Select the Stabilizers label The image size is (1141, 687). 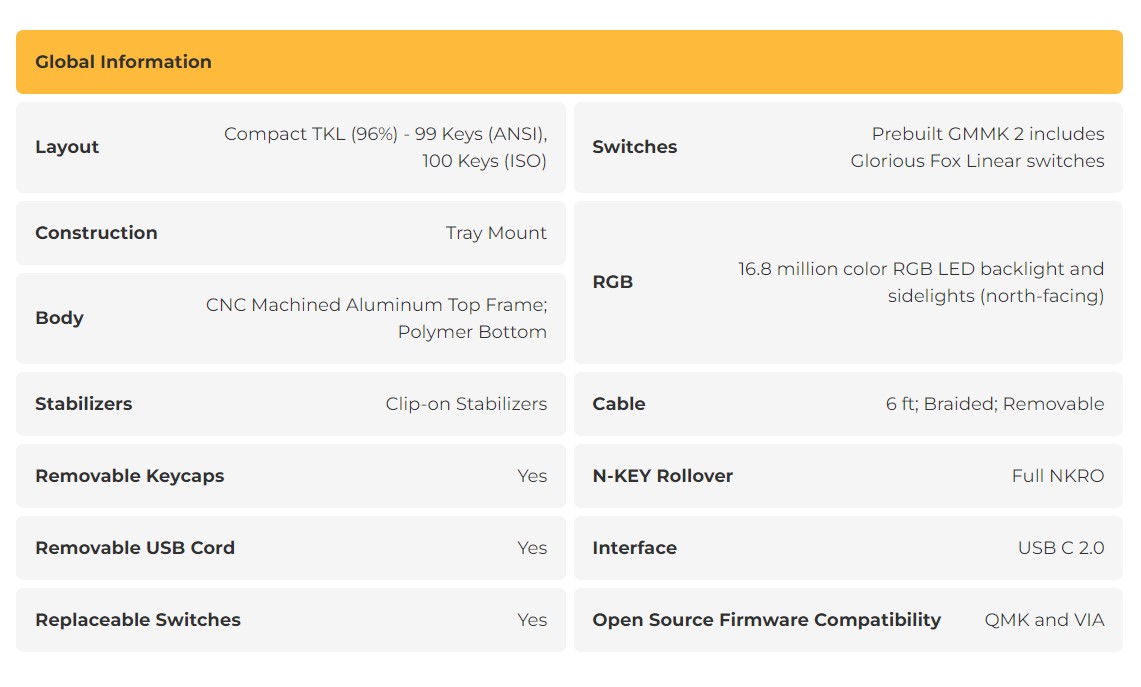pyautogui.click(x=84, y=404)
